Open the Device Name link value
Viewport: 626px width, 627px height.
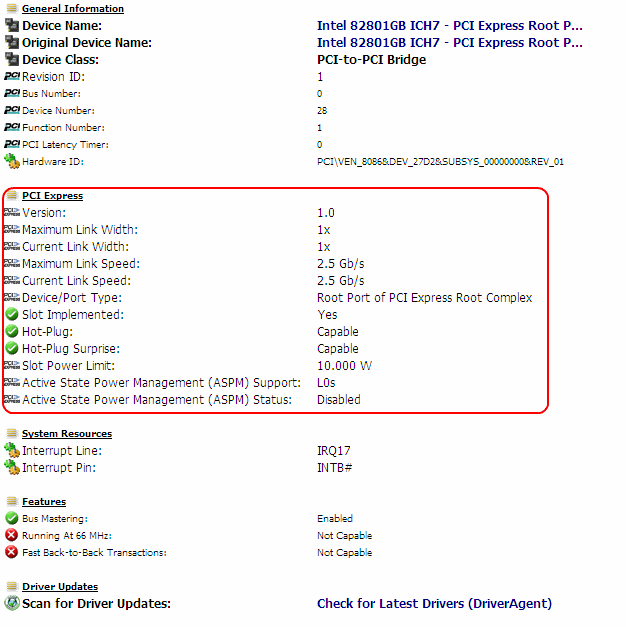[450, 26]
